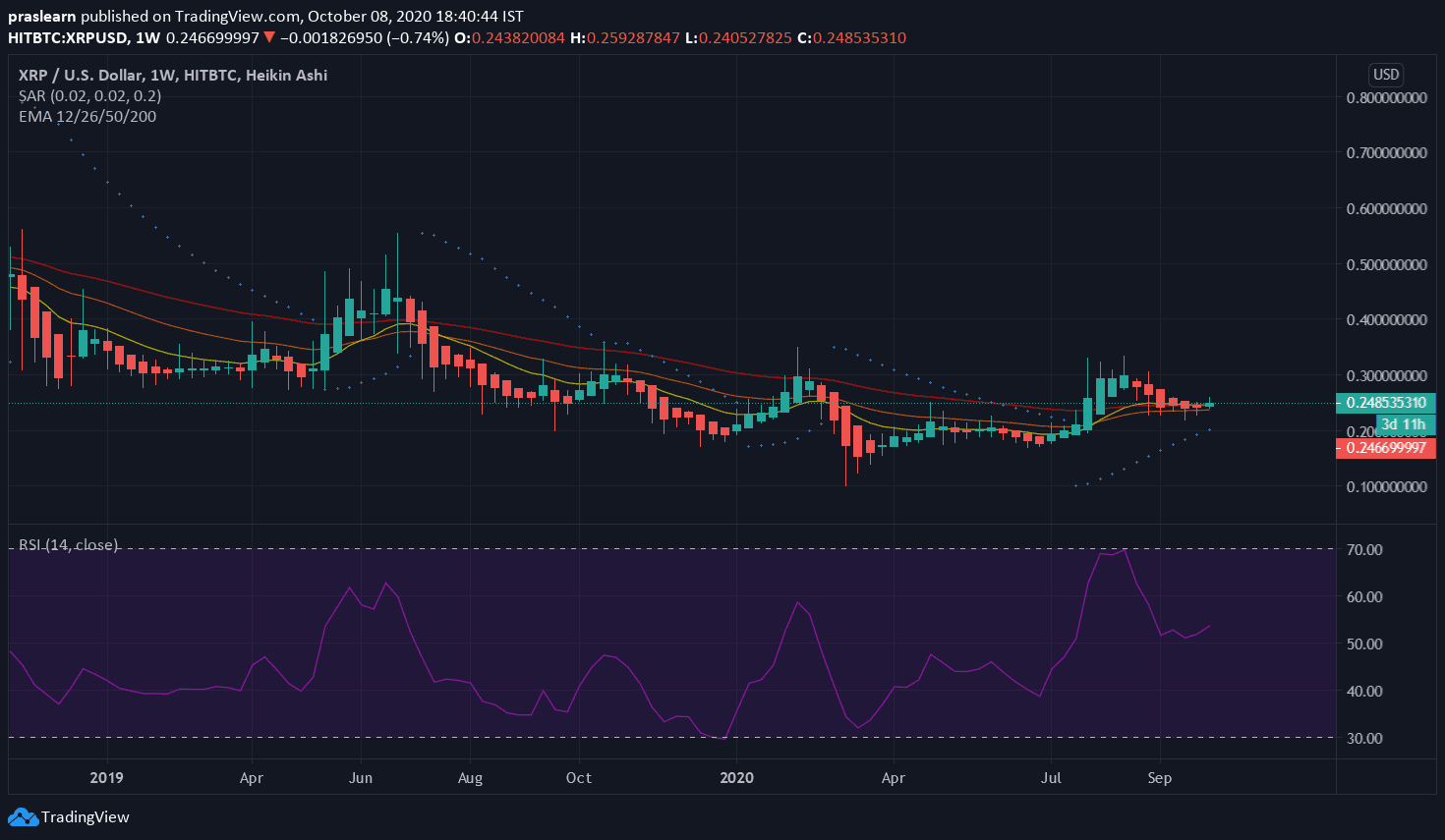
Task: Click the green current price label 0.248535310
Action: (1386, 403)
